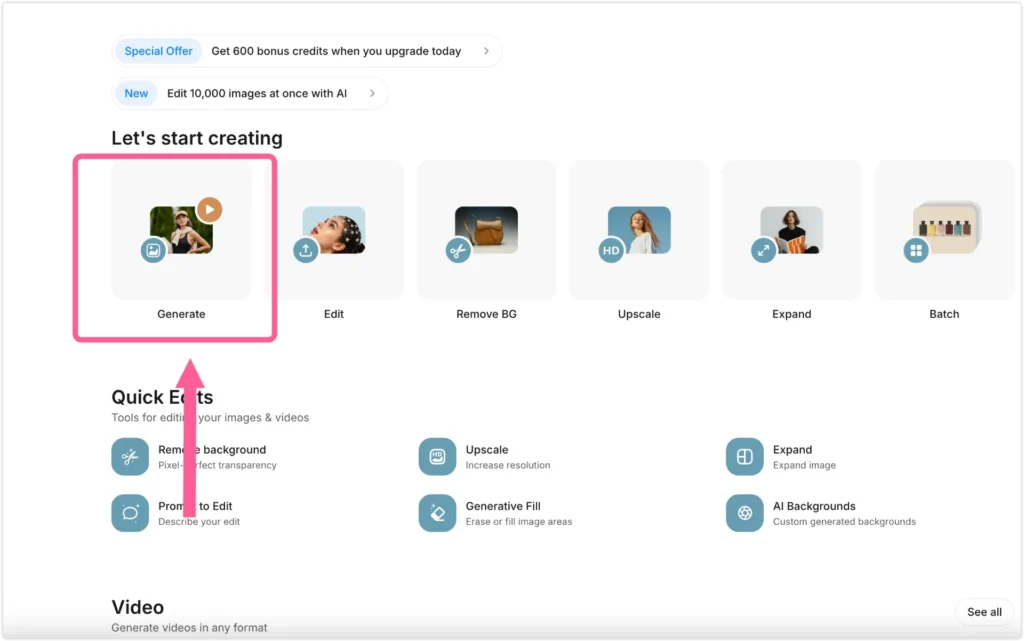Open the Upscale card portrait thumbnail
1024x641 pixels.
(639, 230)
